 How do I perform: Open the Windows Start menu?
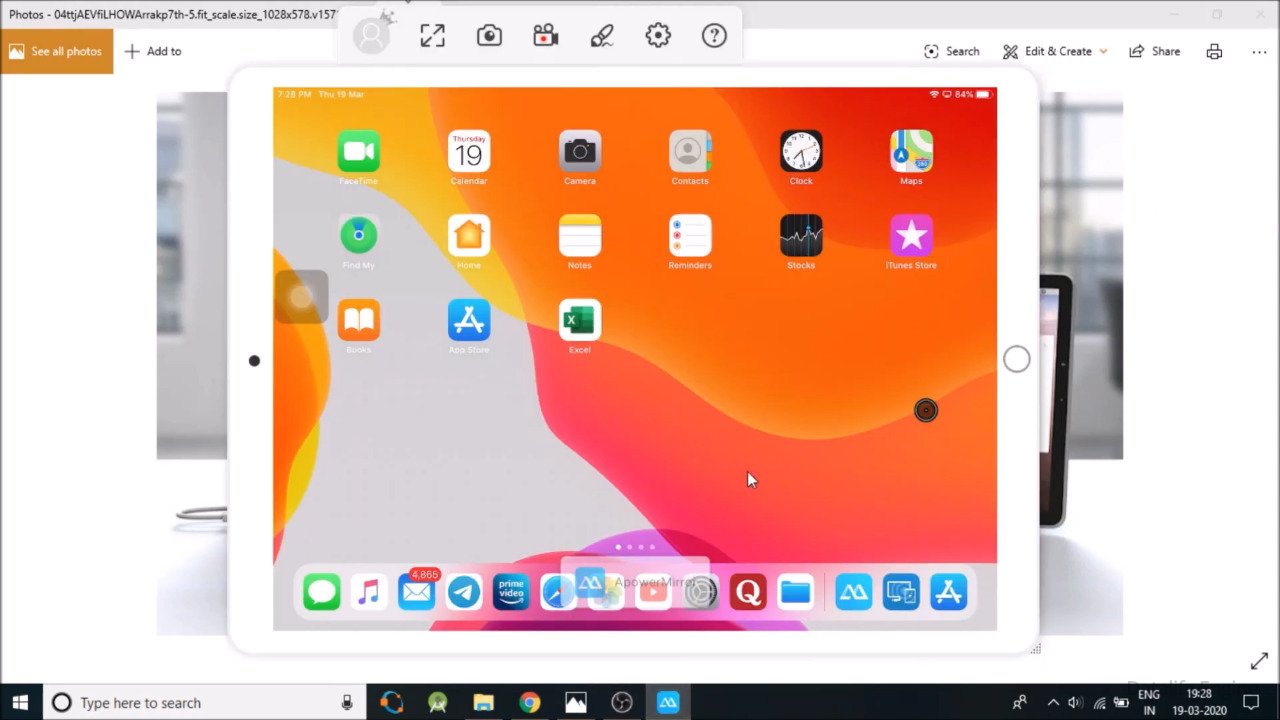[20, 703]
